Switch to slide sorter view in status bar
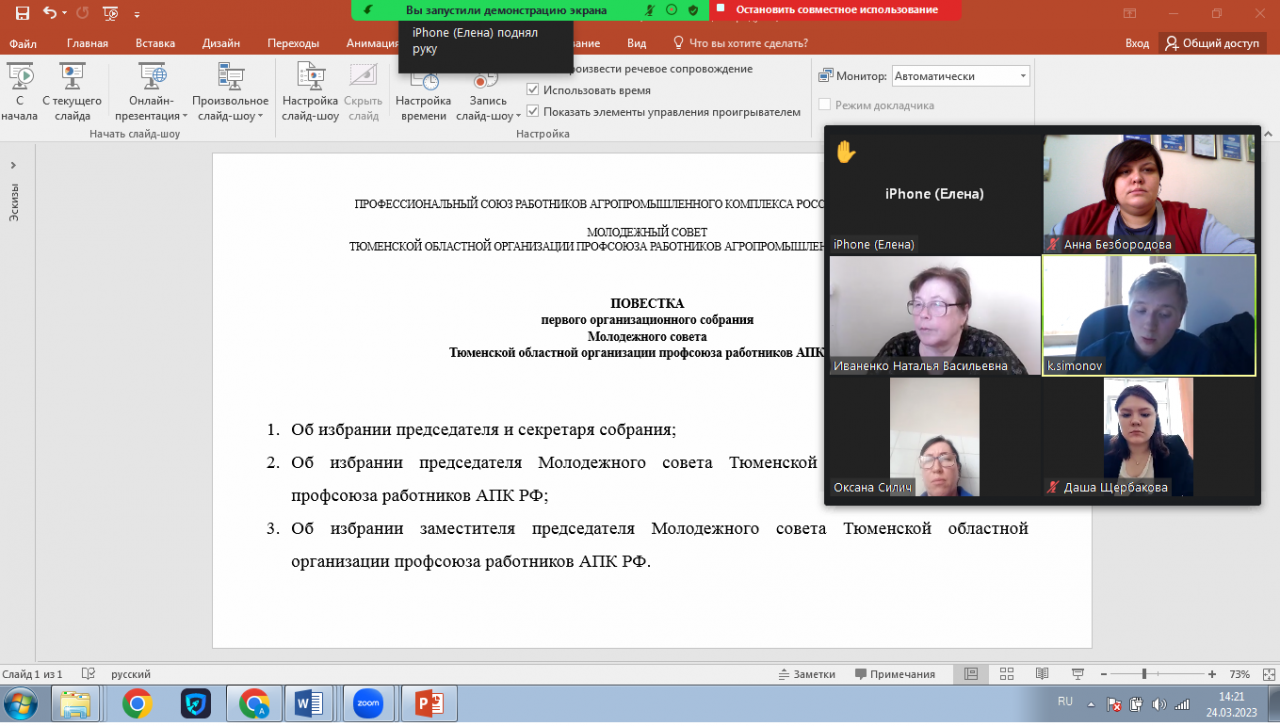Viewport: 1280px width, 726px height. point(1007,674)
